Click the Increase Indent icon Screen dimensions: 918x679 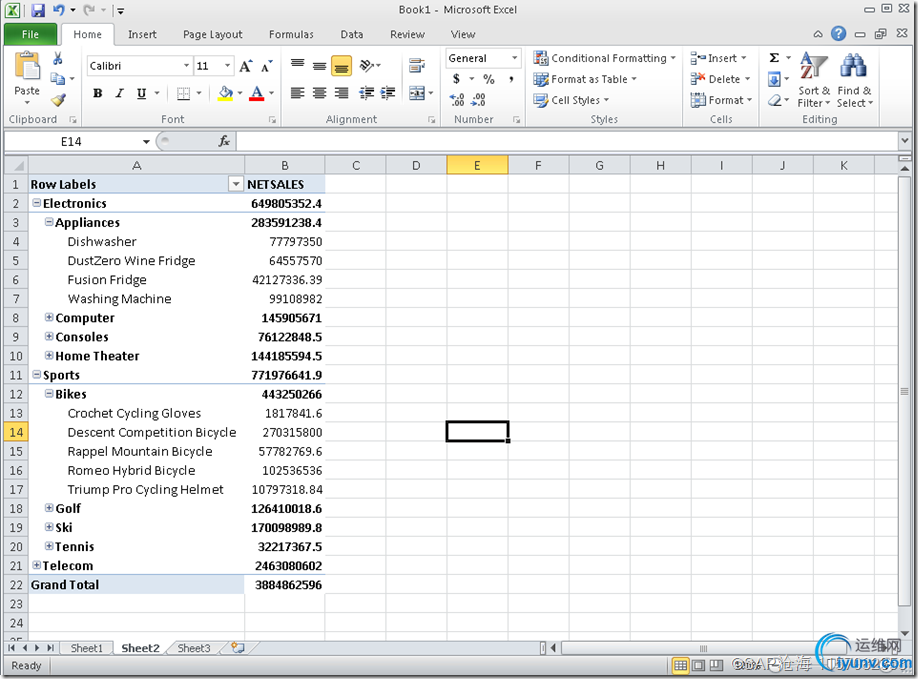388,93
